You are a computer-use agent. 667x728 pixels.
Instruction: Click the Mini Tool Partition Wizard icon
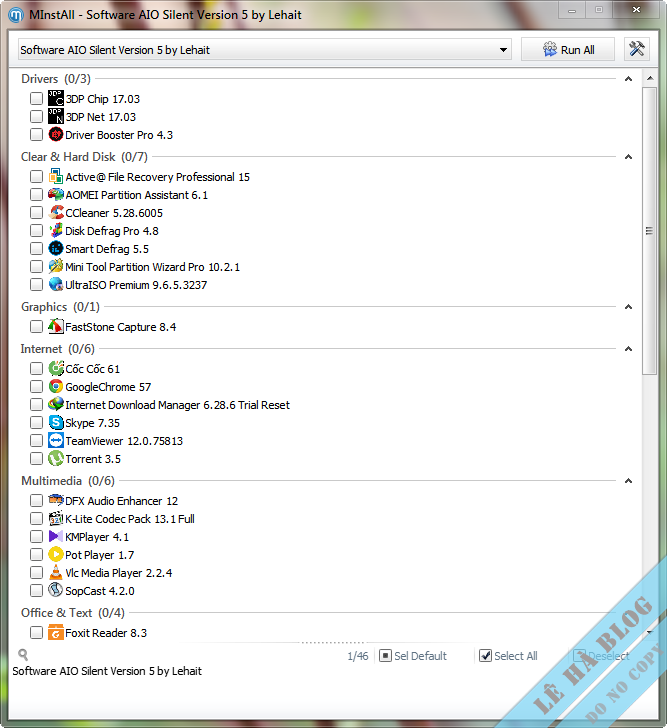pos(56,266)
